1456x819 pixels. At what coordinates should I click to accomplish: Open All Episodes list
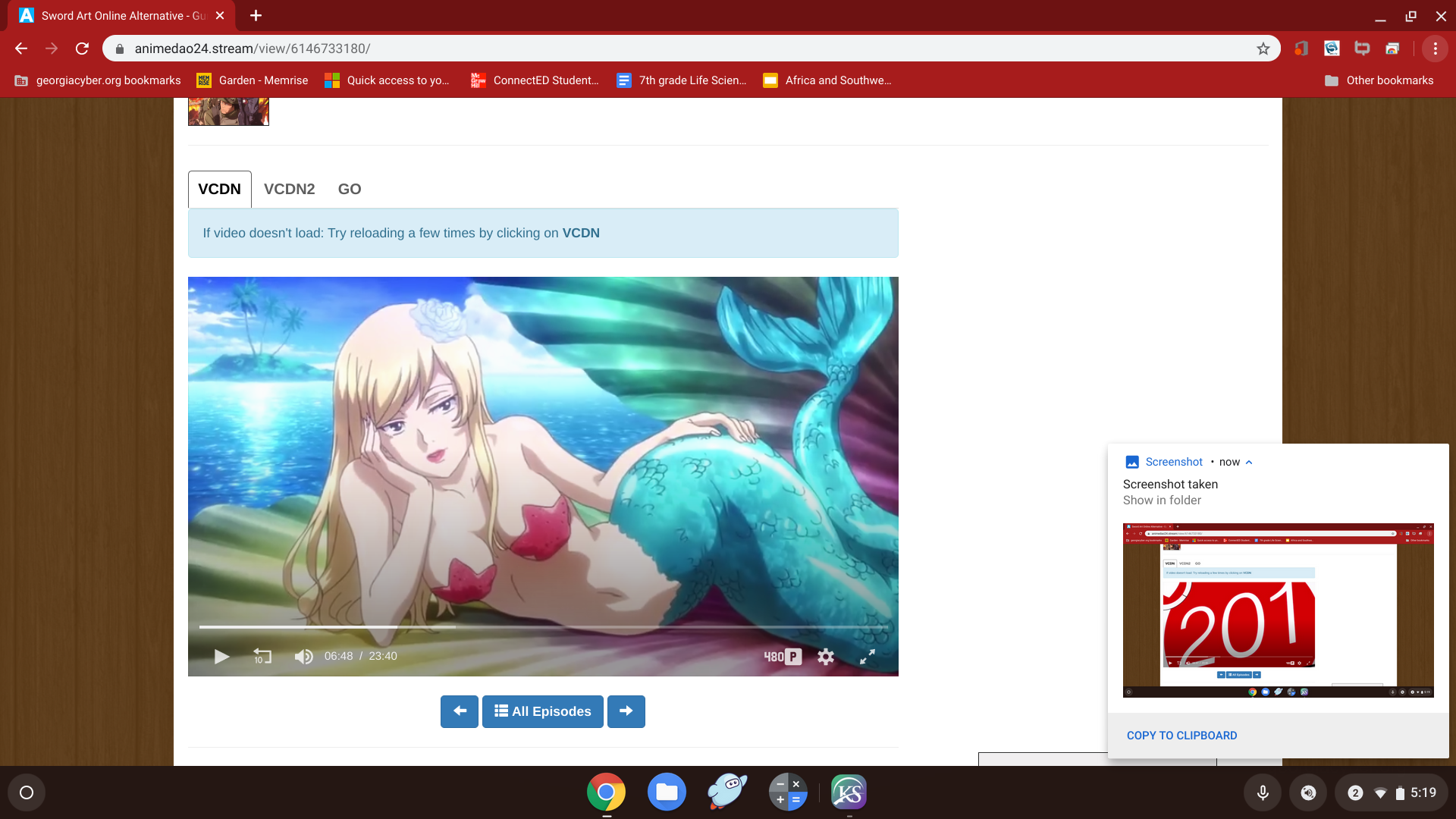(x=543, y=711)
